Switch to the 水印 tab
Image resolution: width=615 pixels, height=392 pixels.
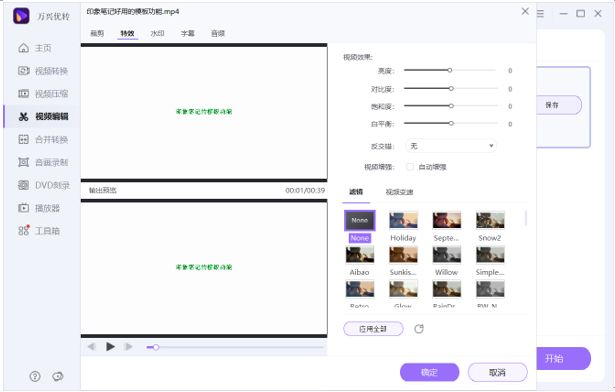click(x=157, y=34)
